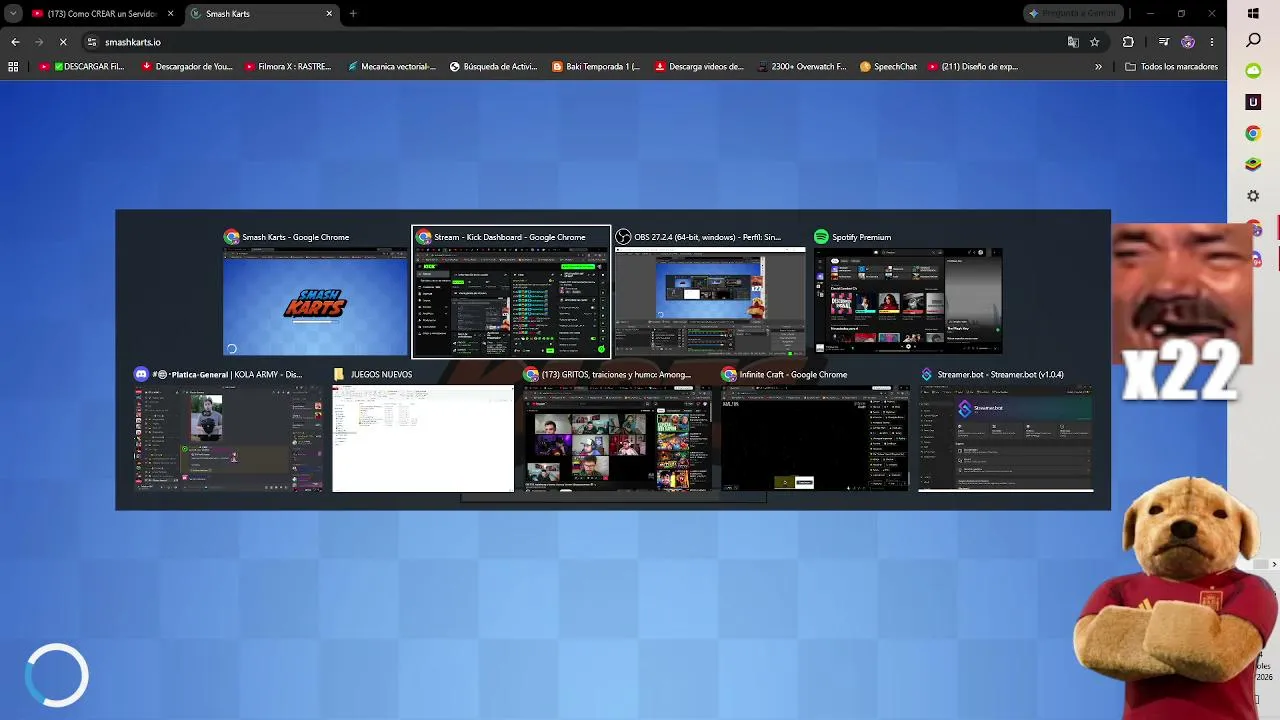
Task: Switch to the OBS 27.2.4 window thumbnail
Action: (710, 292)
